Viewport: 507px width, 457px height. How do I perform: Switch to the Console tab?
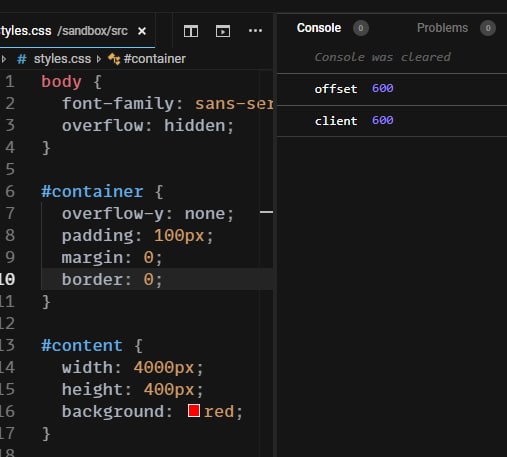click(x=319, y=28)
